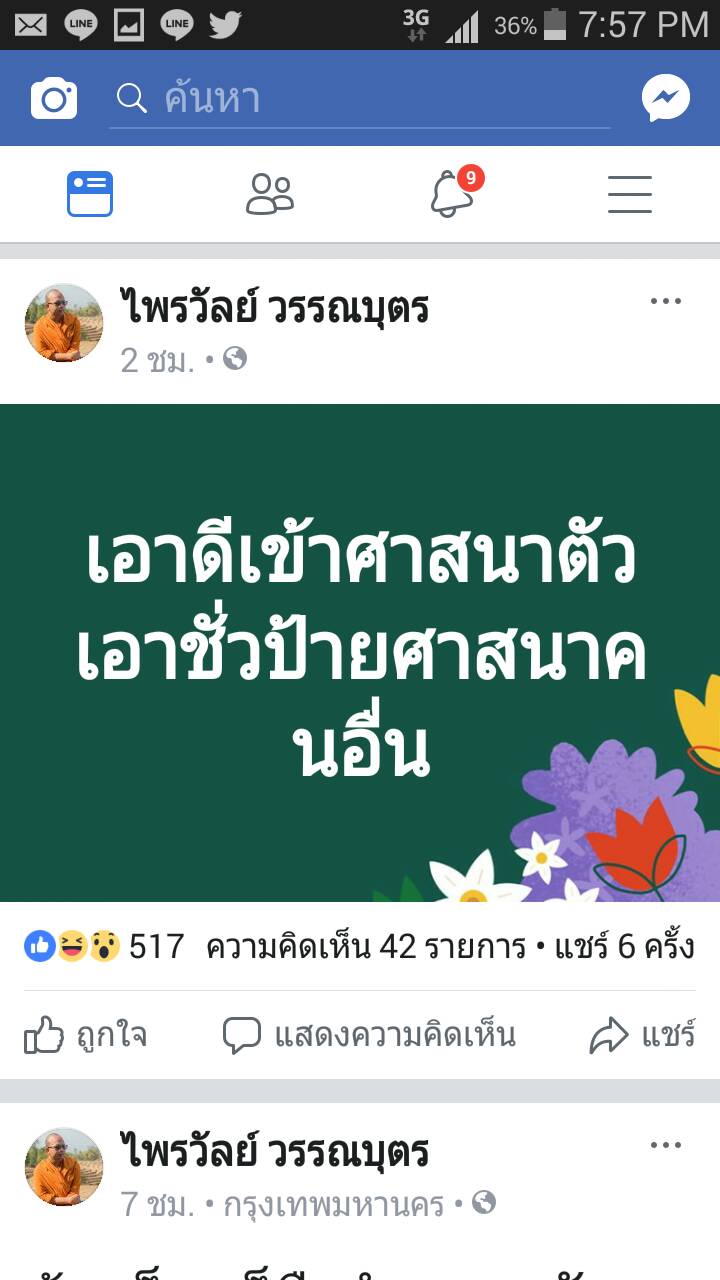
Task: Open three-dot options on first post
Action: pos(666,301)
